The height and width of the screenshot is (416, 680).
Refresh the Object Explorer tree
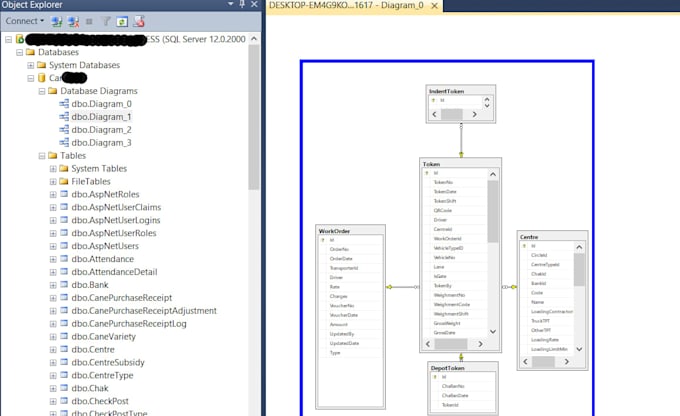click(x=122, y=21)
